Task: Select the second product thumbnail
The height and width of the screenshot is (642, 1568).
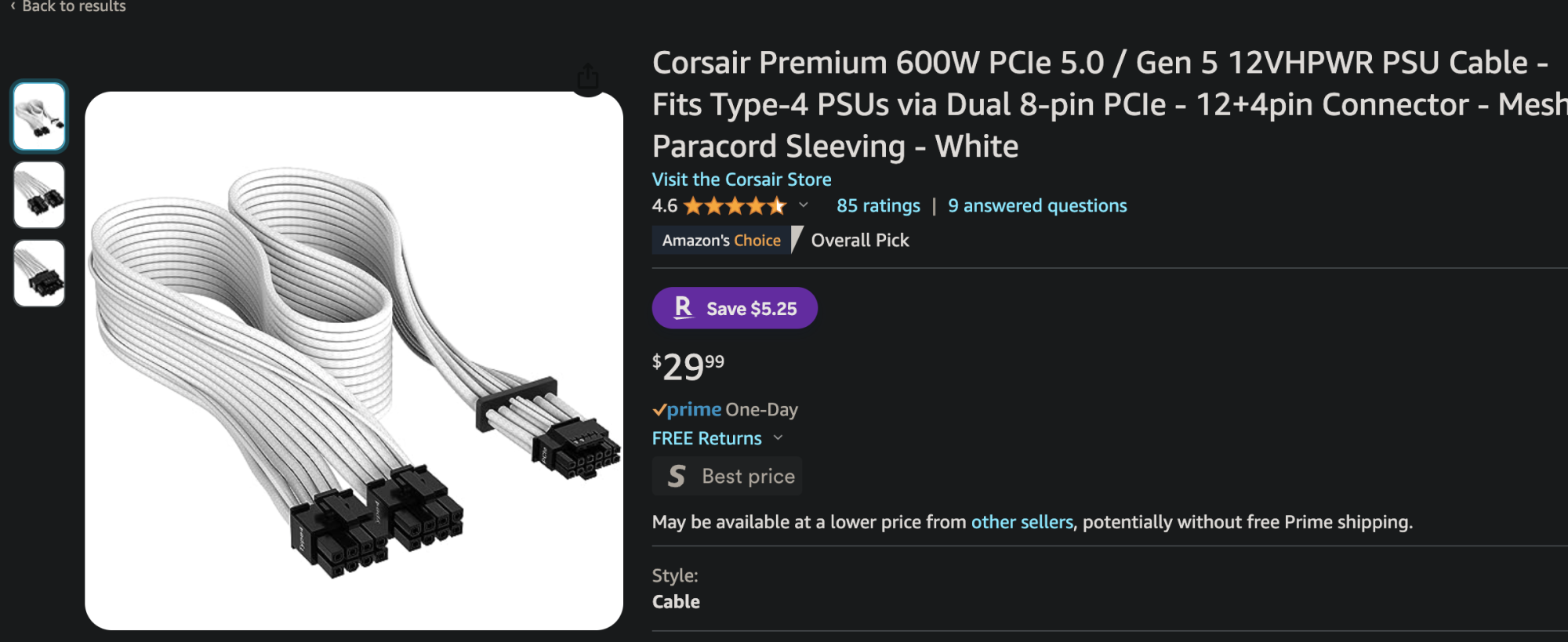Action: click(x=39, y=194)
